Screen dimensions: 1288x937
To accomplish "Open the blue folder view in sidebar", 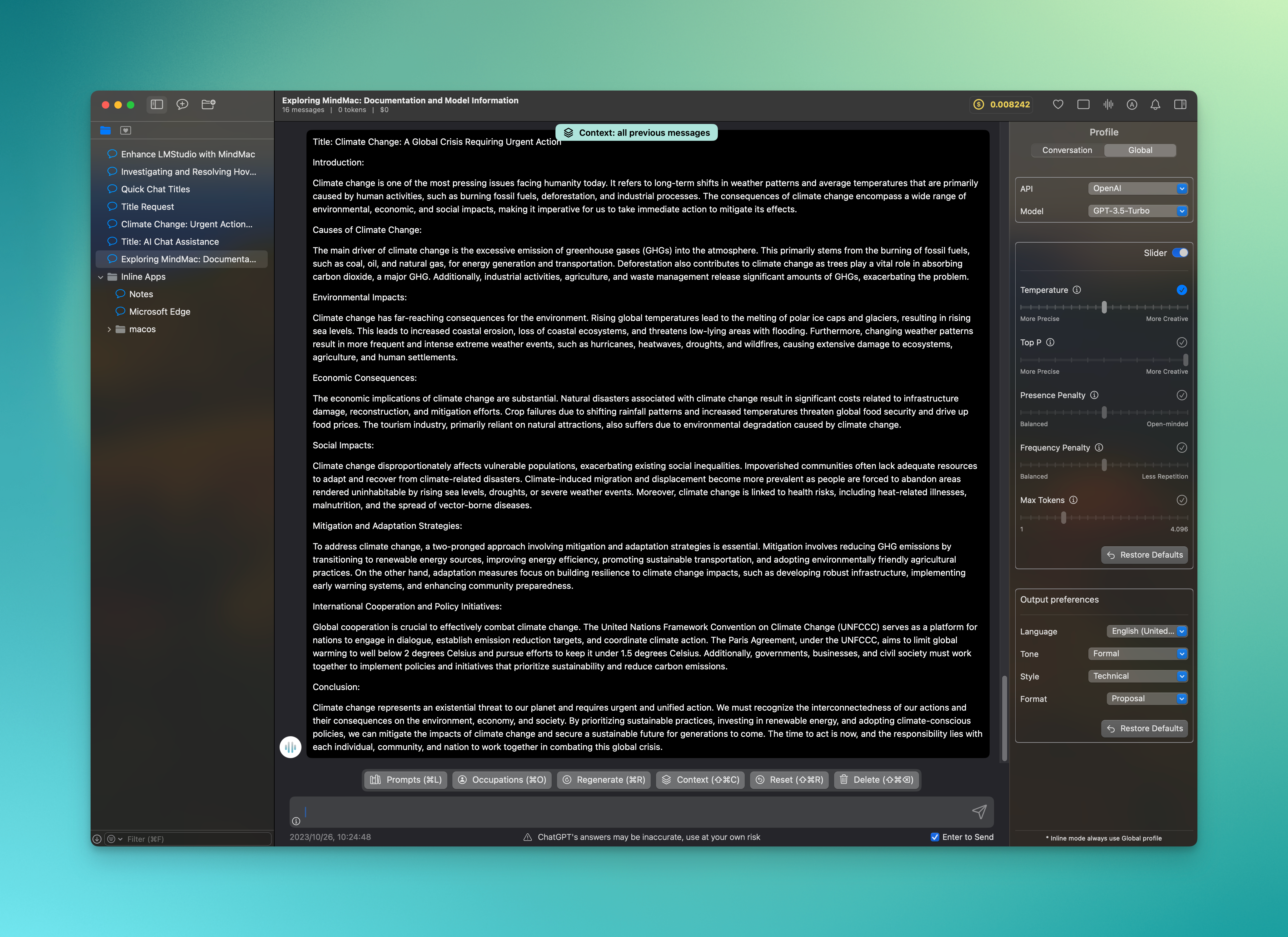I will pos(106,131).
